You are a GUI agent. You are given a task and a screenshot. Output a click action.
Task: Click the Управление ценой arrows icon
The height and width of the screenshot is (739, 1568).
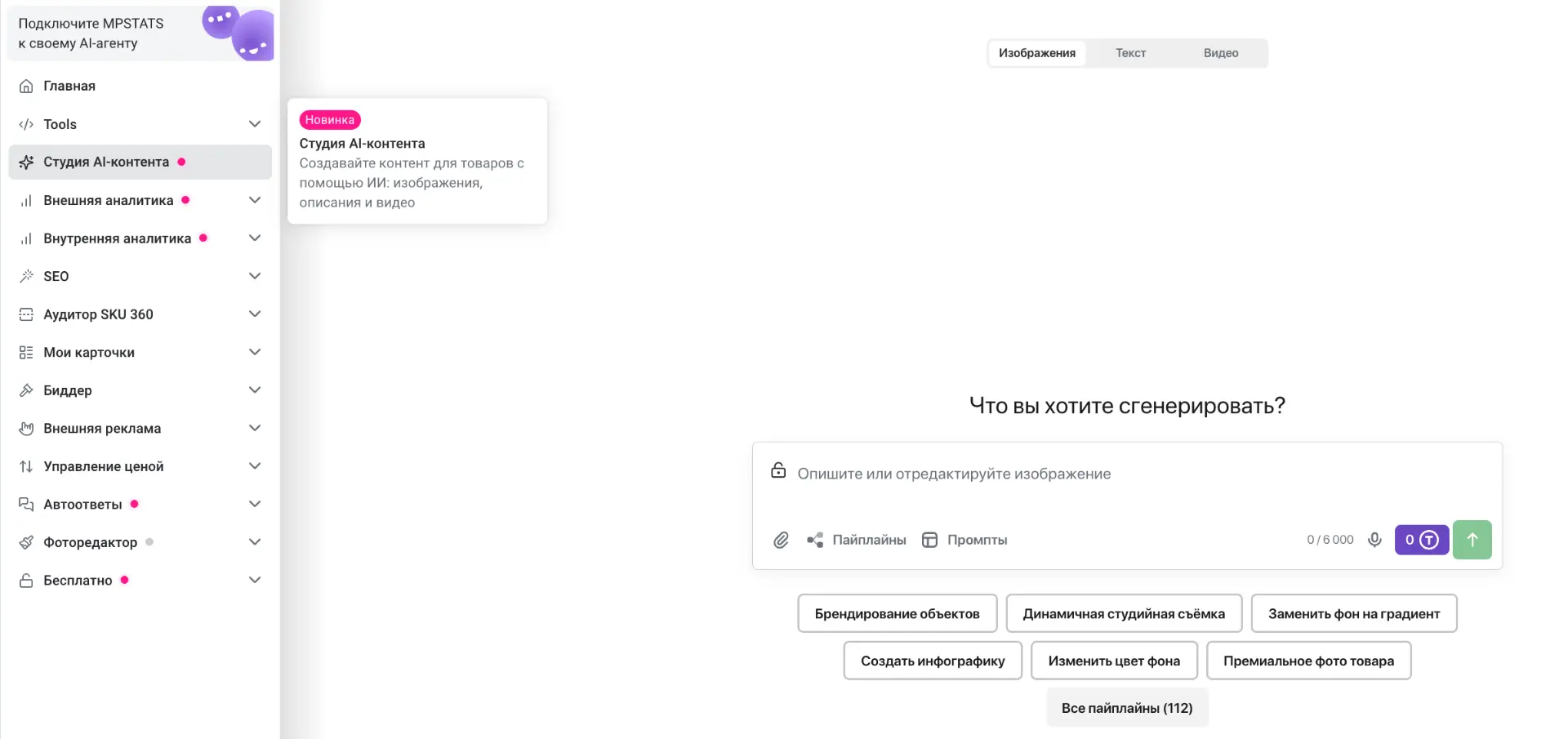pos(26,466)
